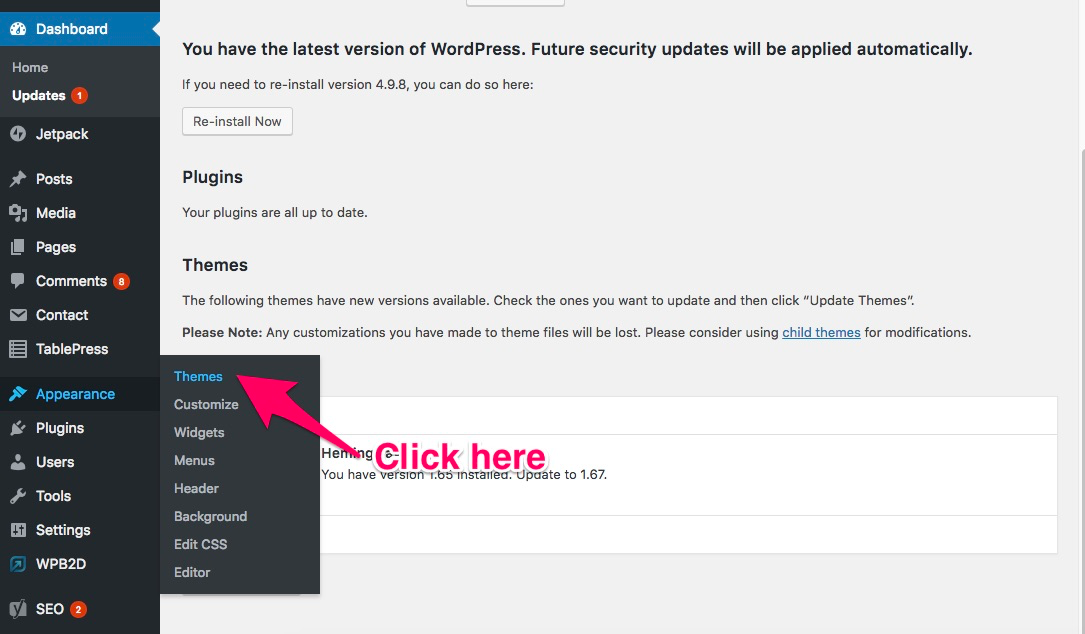Open the Dashboard menu item

point(80,29)
